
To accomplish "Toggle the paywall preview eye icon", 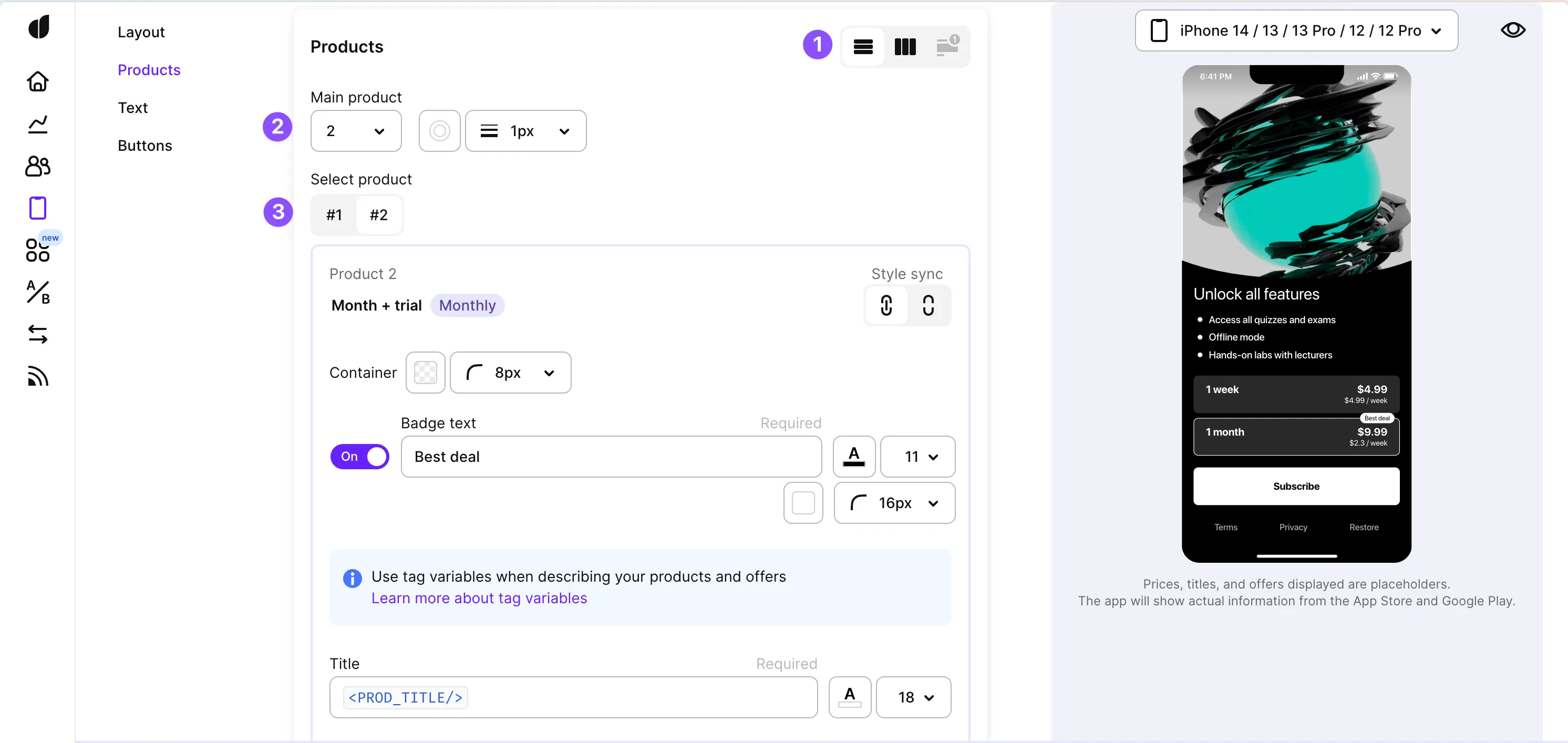I will tap(1512, 30).
